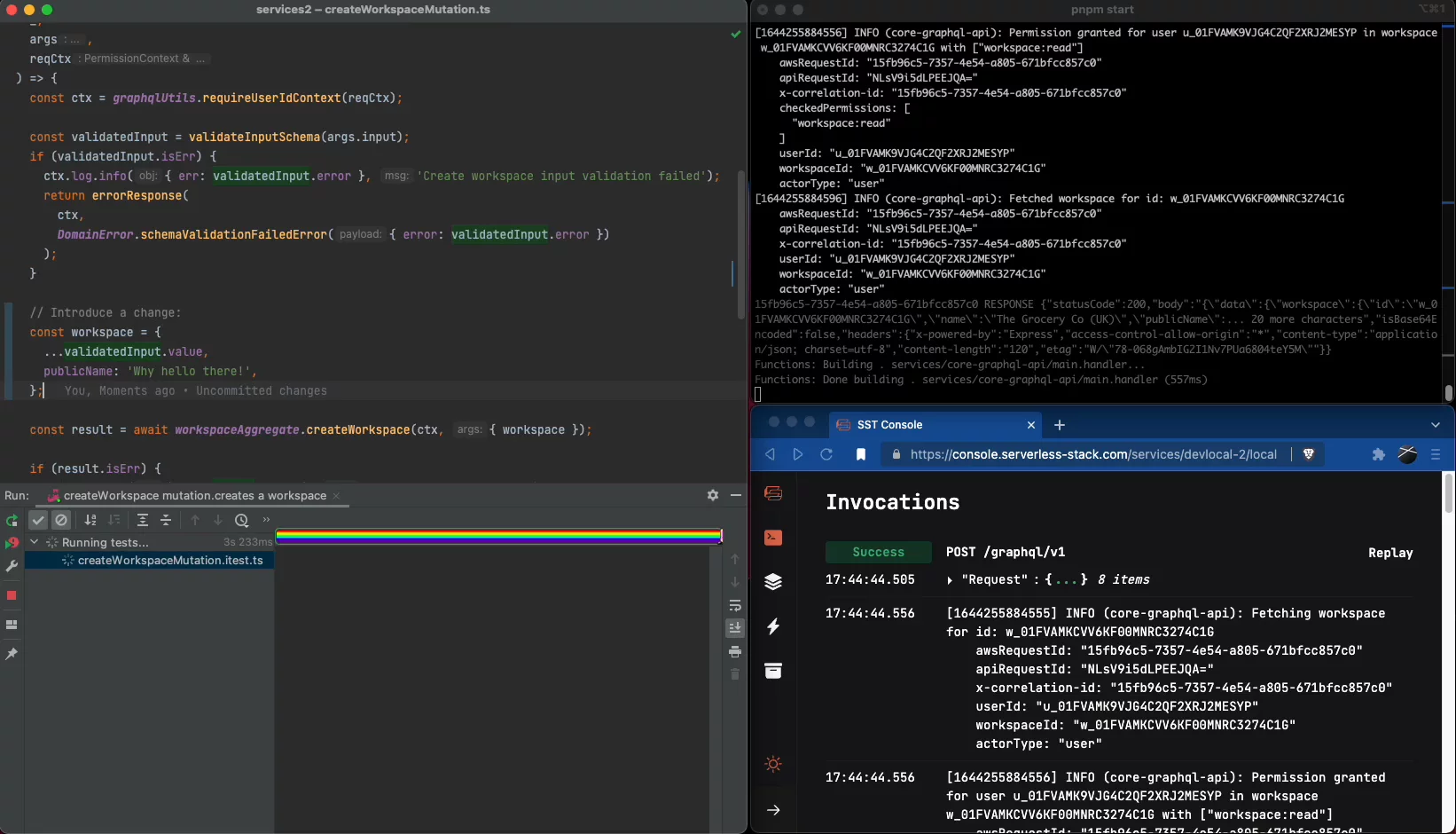Select the createWorkspaceMutation.itest.ts test entry
The height and width of the screenshot is (834, 1456).
(x=169, y=561)
